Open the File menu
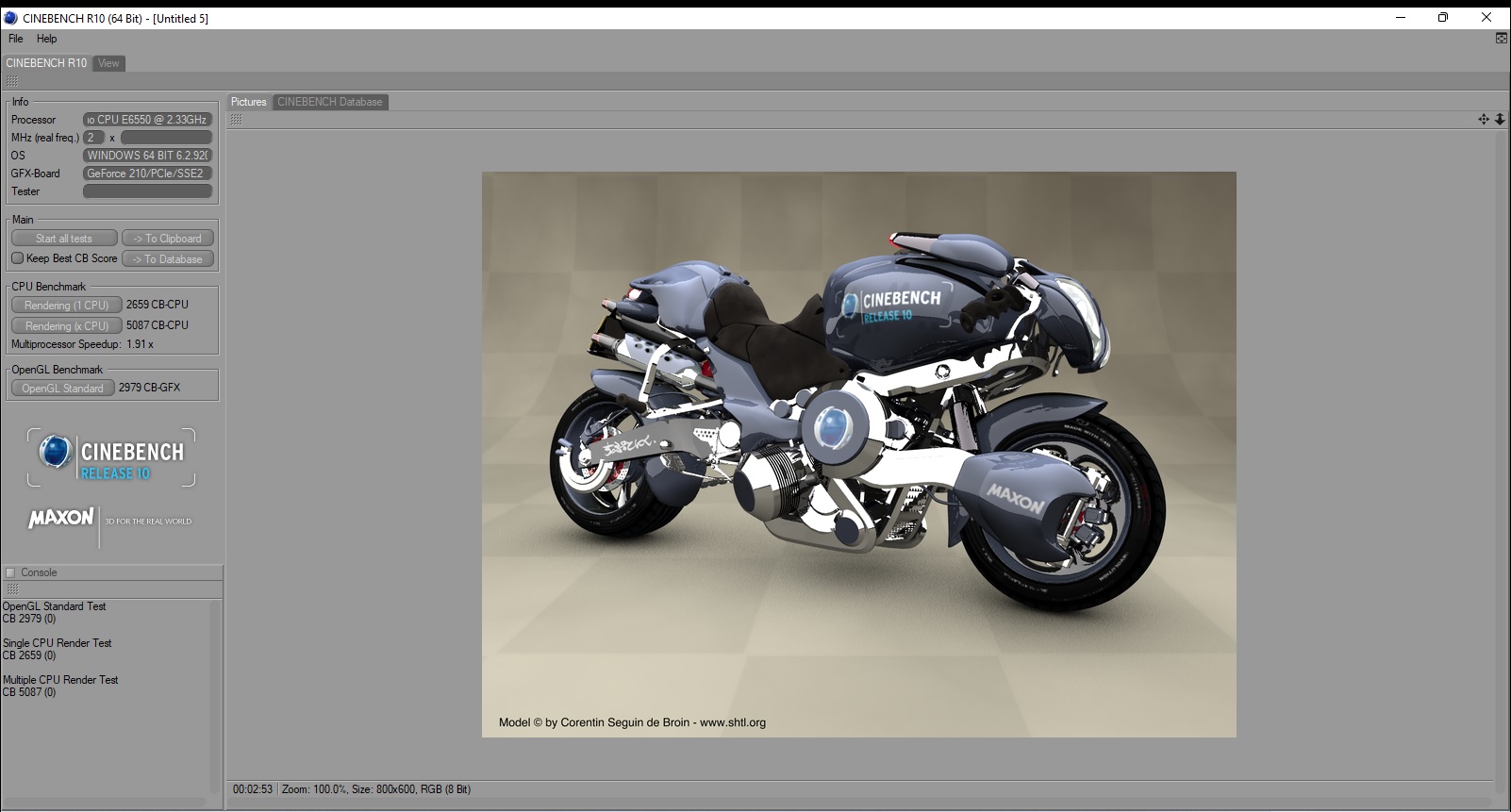Screen dimensions: 1511x812 16,39
